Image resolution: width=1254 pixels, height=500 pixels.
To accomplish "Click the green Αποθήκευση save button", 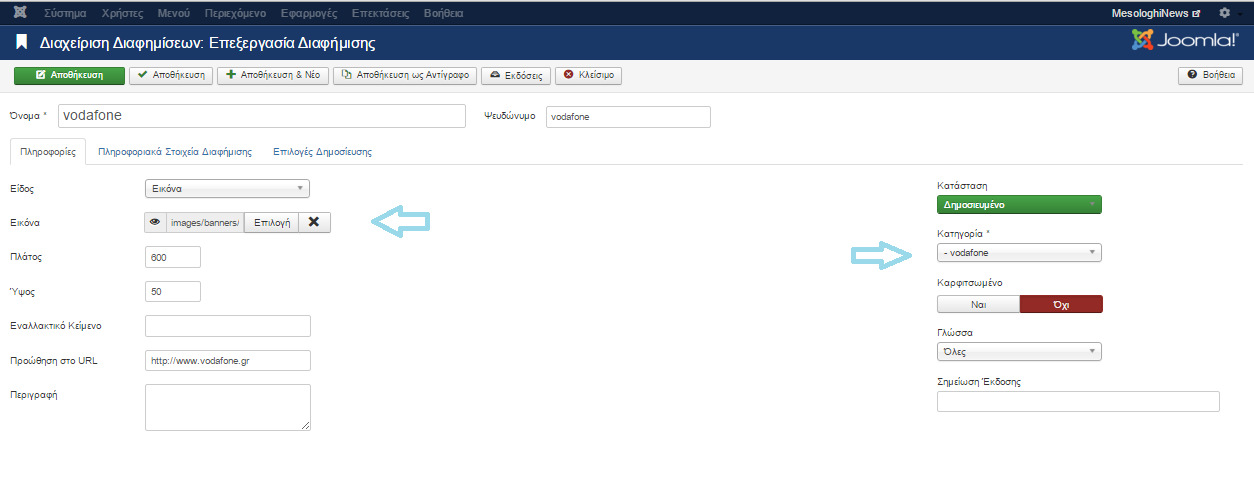I will coord(69,75).
